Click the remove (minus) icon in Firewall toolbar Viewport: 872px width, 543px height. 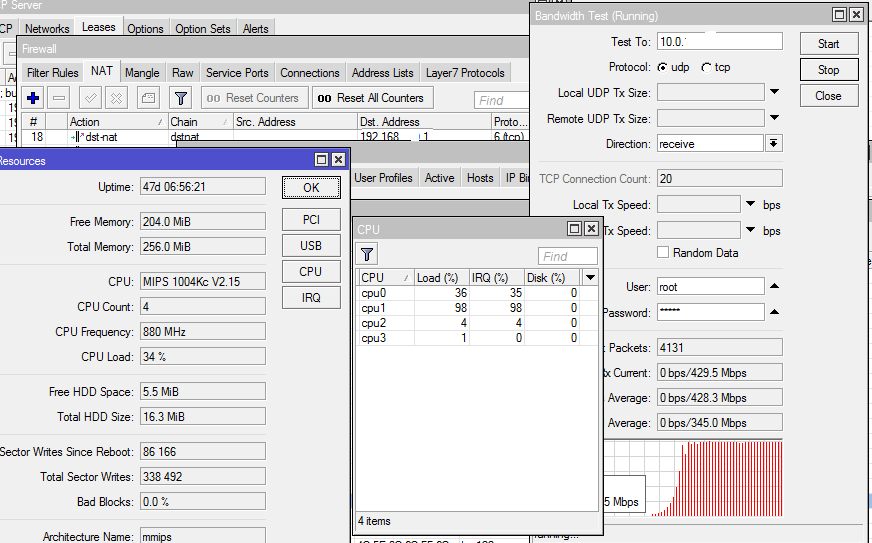(x=59, y=98)
